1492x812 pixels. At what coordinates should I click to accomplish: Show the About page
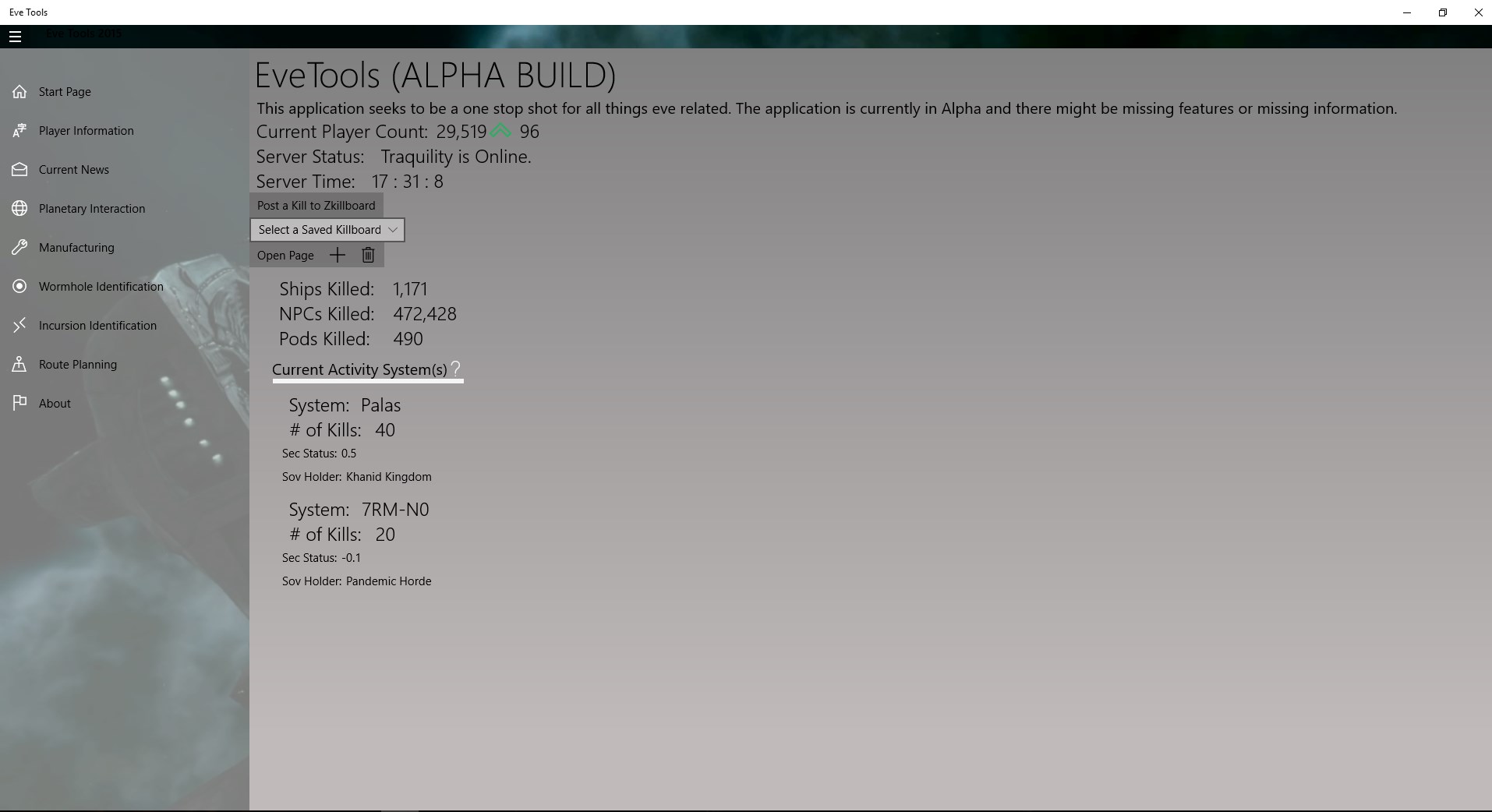click(55, 404)
